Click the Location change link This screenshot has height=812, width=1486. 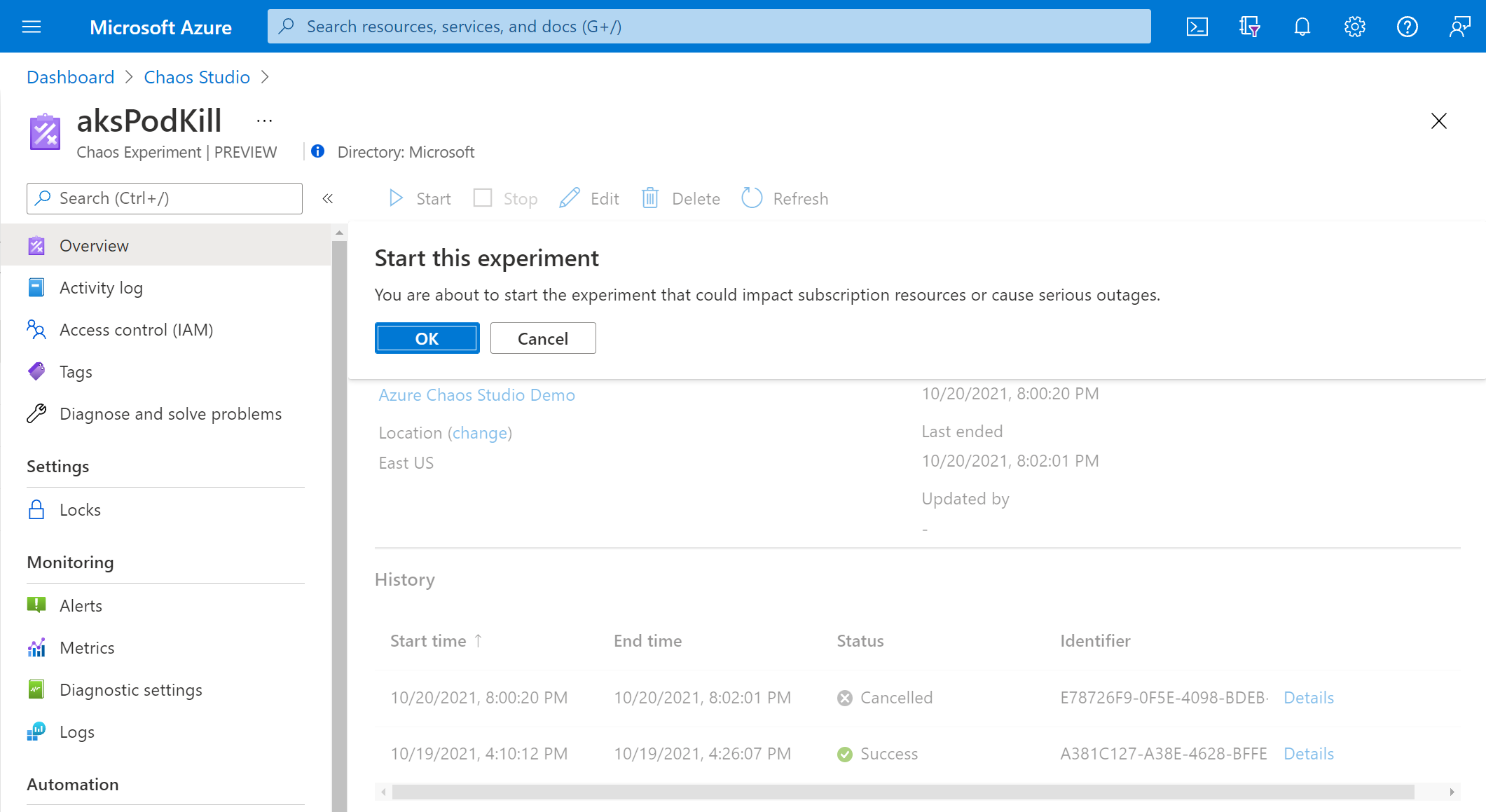click(x=480, y=432)
